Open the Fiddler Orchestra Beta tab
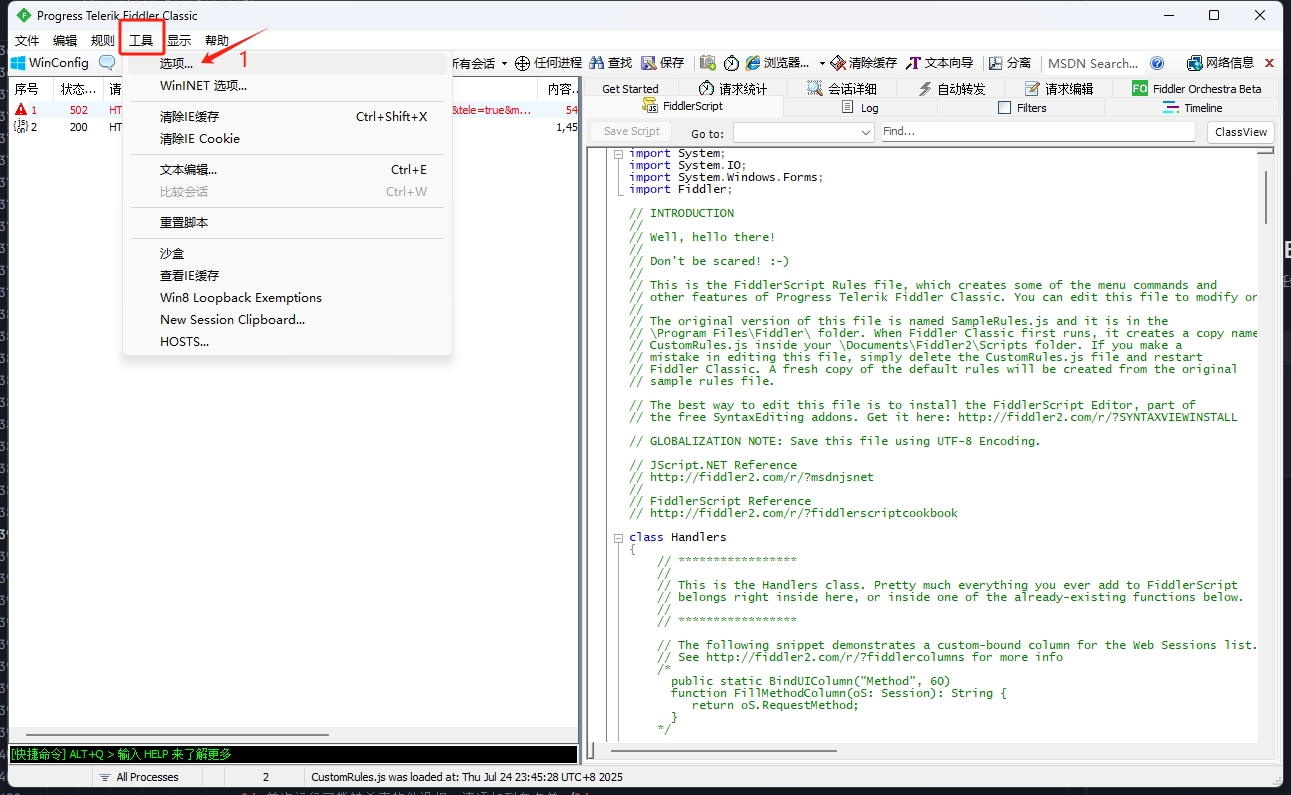The image size is (1291, 795). [1196, 89]
